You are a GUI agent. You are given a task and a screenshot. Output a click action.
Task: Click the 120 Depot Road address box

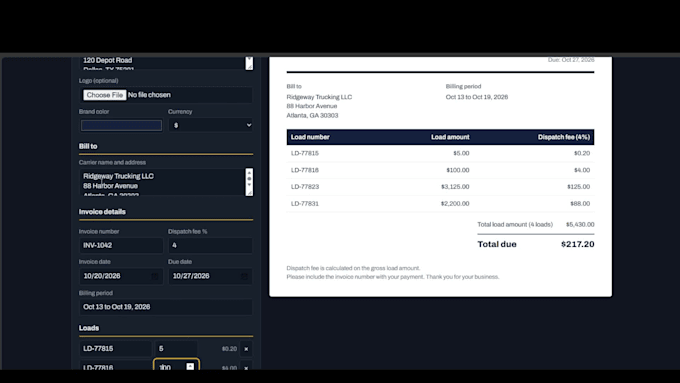tap(162, 63)
